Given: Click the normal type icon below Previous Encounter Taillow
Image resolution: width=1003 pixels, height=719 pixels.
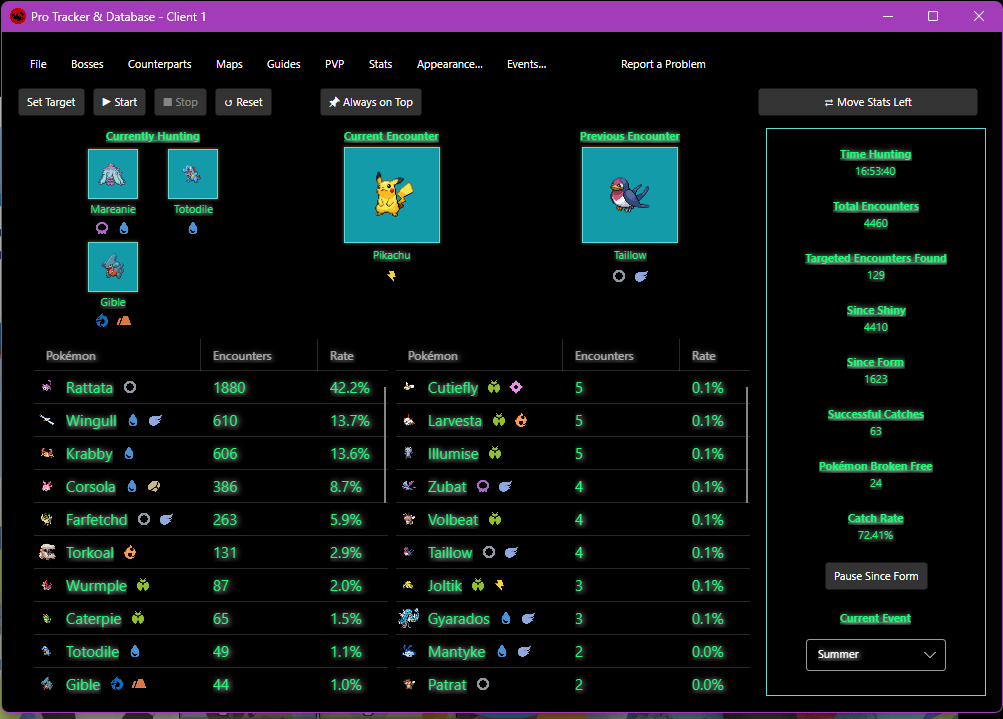Looking at the screenshot, I should (x=619, y=276).
